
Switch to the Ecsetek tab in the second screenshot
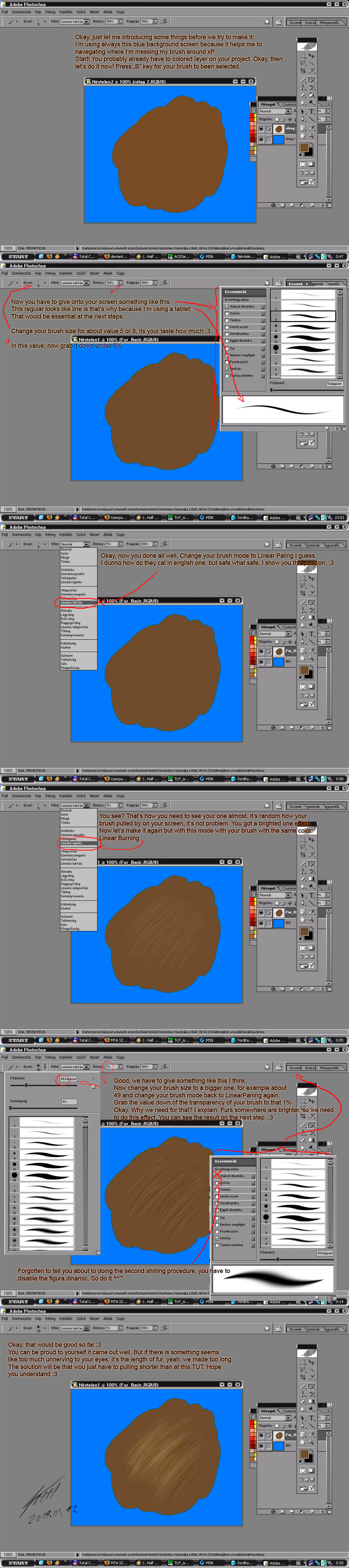coord(296,284)
